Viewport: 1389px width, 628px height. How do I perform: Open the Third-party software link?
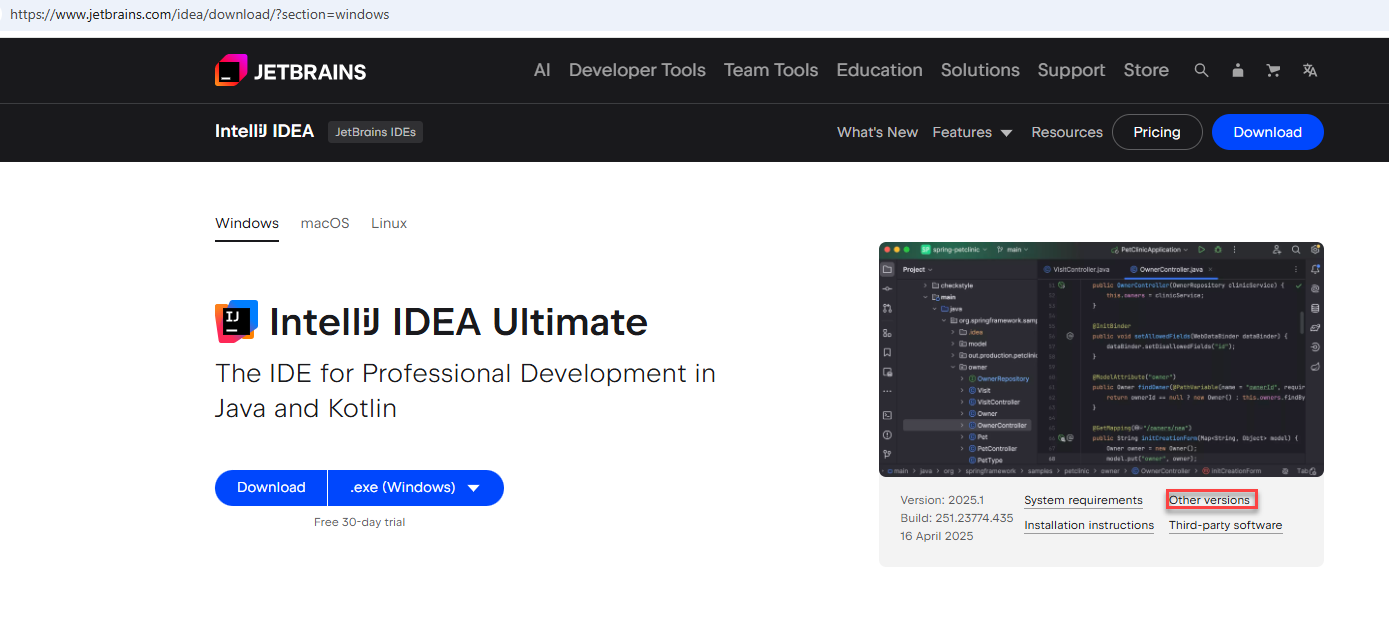(1225, 525)
